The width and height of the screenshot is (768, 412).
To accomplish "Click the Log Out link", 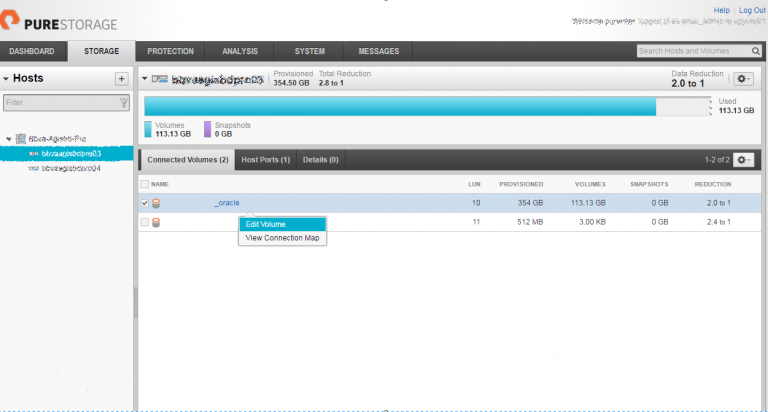I will 752,9.
